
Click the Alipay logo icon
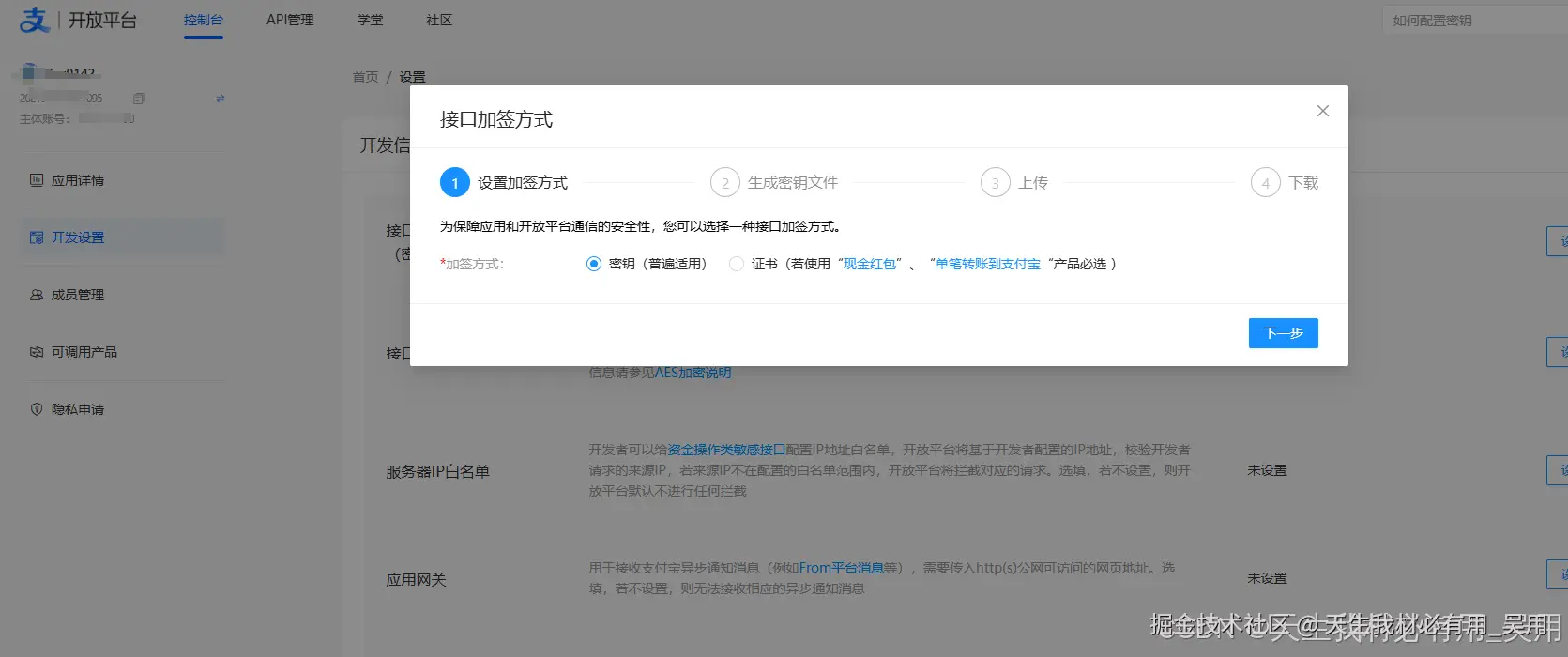point(35,20)
